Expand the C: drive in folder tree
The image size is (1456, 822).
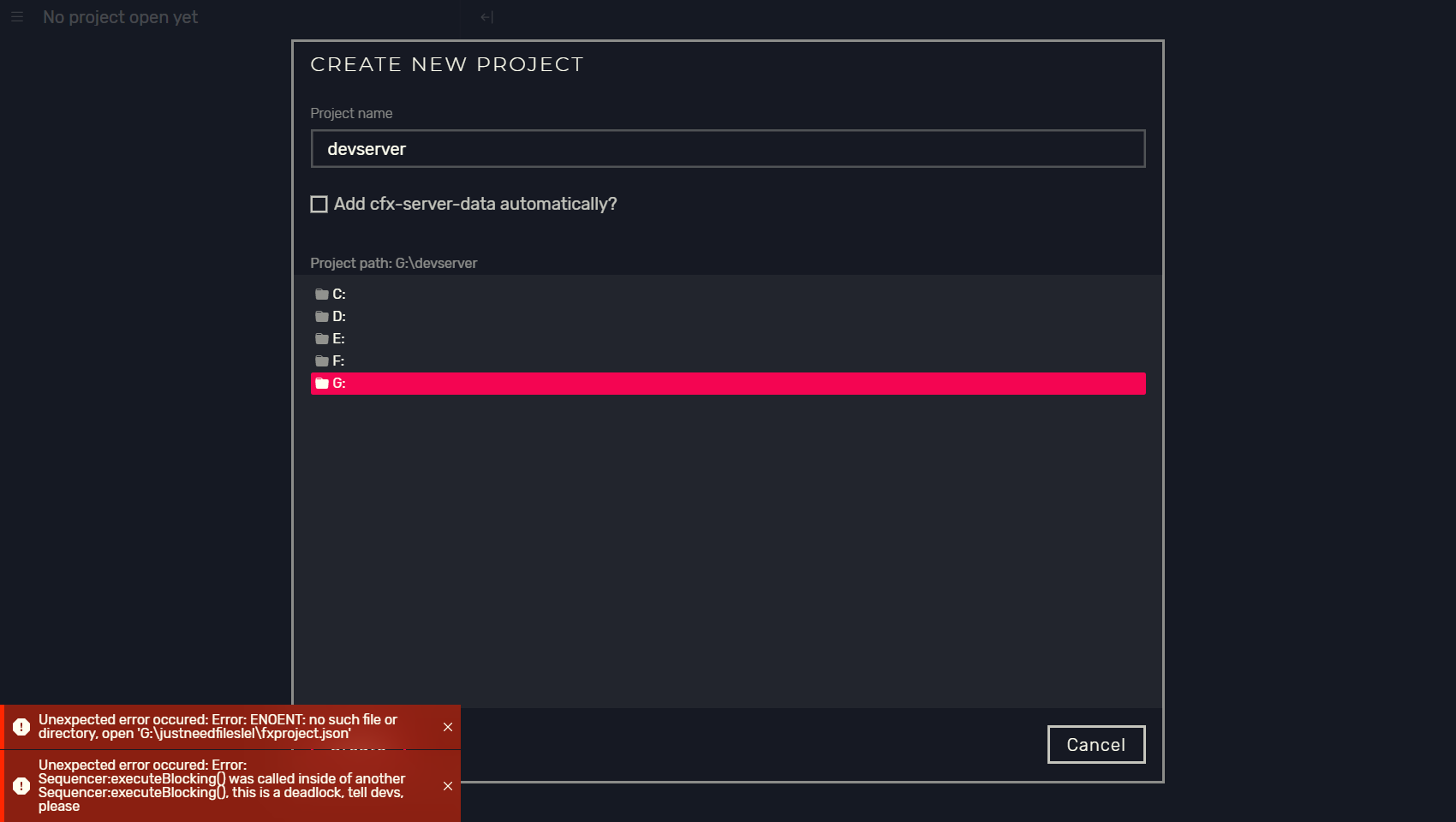point(339,294)
